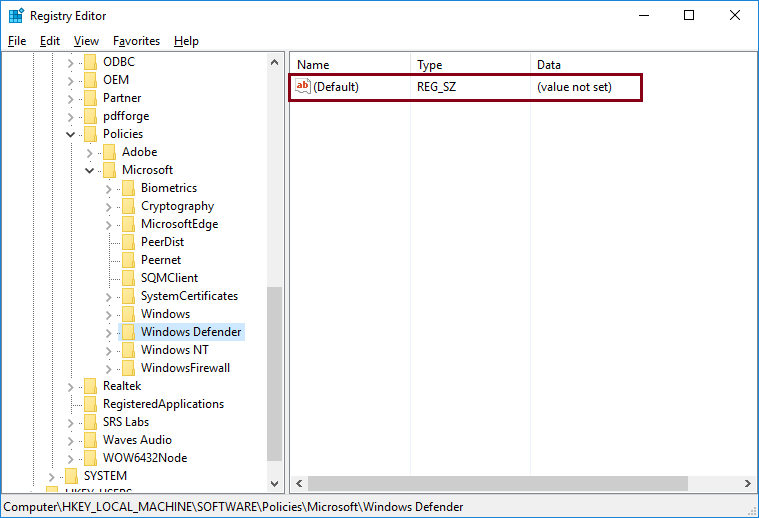The width and height of the screenshot is (759, 518).
Task: Click the Cryptography folder icon
Action: (128, 206)
